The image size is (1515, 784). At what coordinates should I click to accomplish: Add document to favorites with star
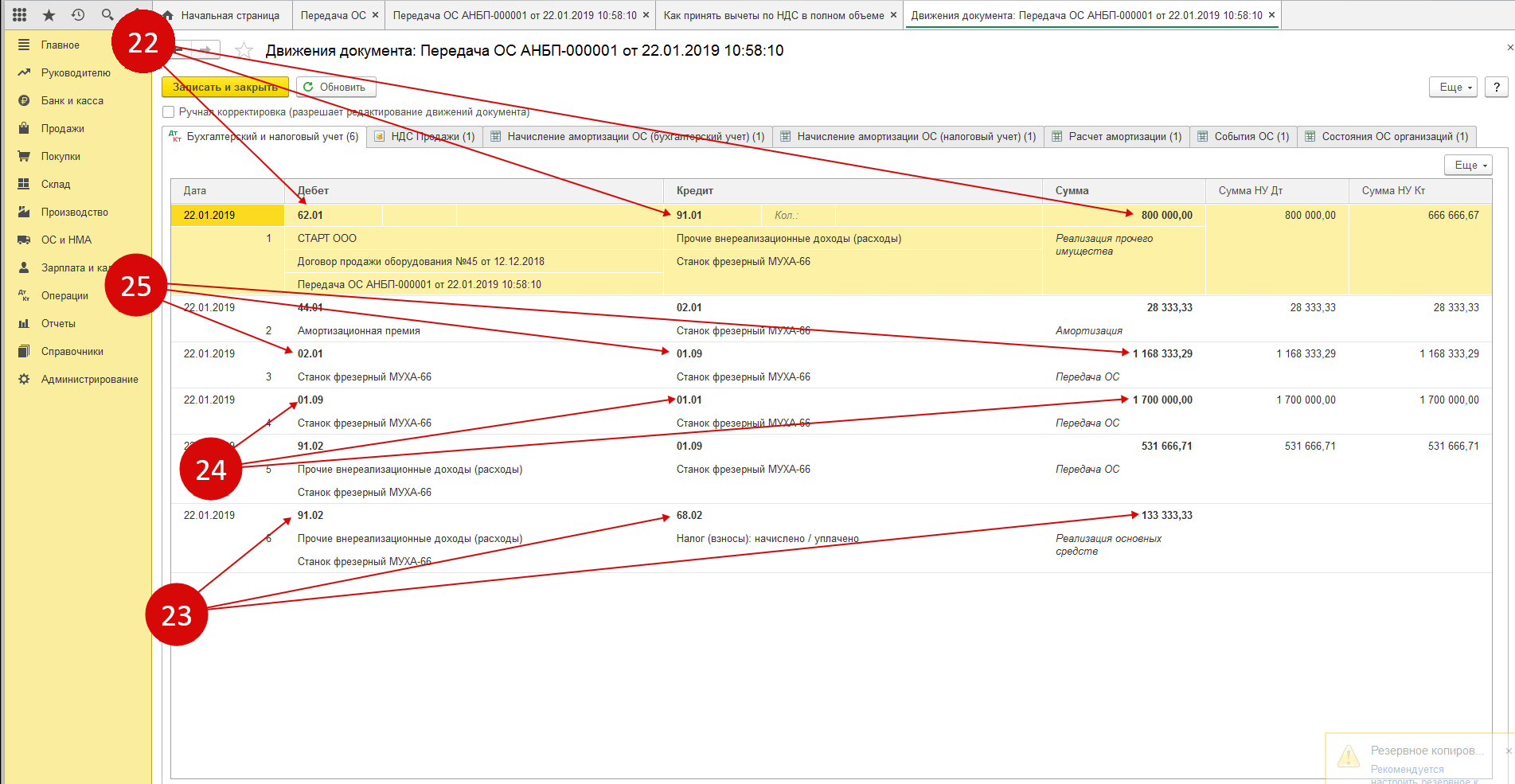coord(244,51)
